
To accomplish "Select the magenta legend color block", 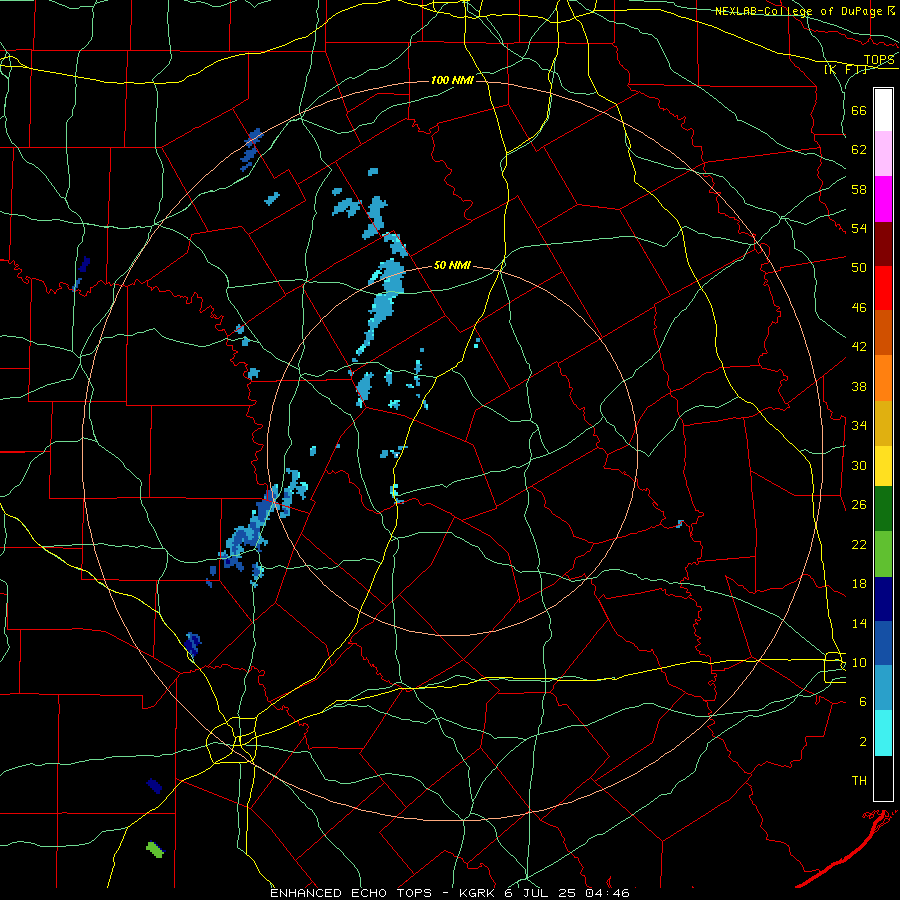I will coord(883,199).
